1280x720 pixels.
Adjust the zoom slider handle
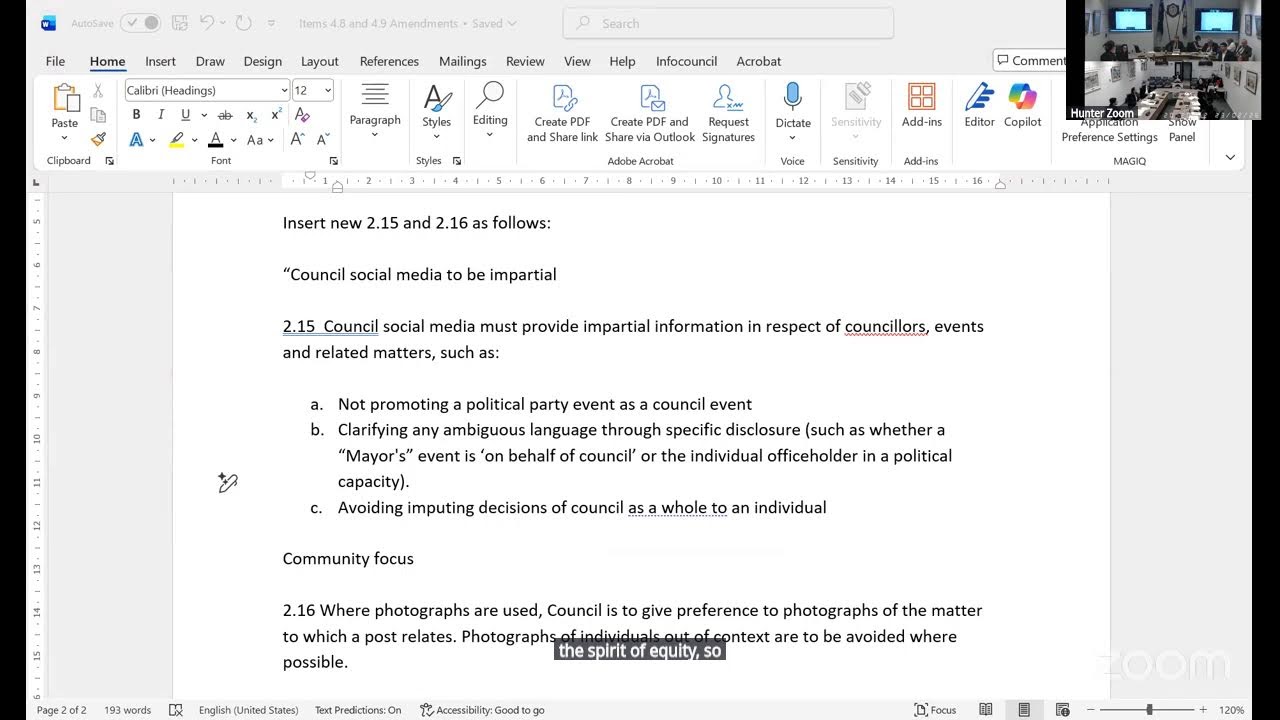(x=1149, y=710)
